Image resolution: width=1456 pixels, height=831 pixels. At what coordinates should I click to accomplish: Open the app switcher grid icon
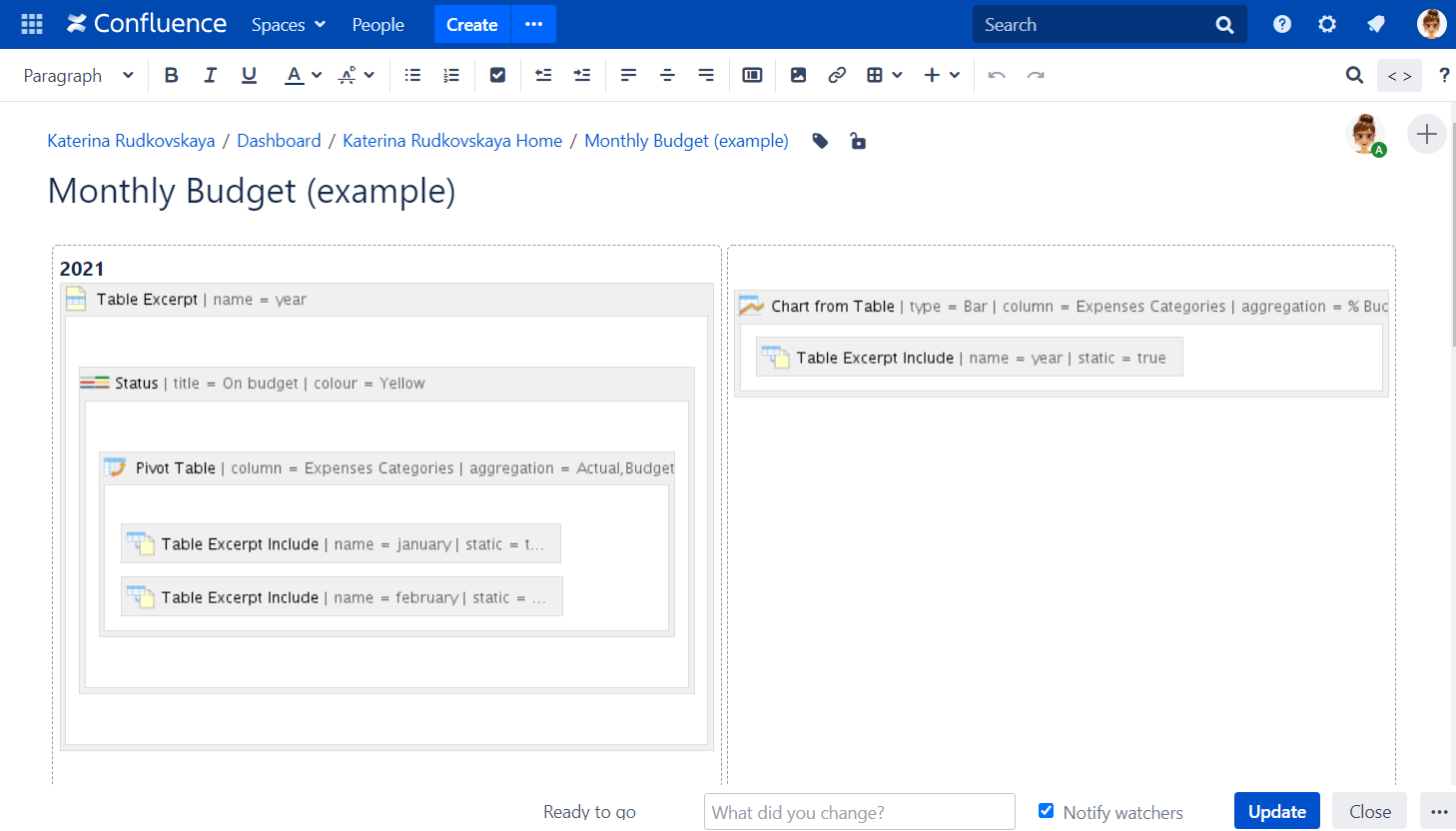[32, 24]
